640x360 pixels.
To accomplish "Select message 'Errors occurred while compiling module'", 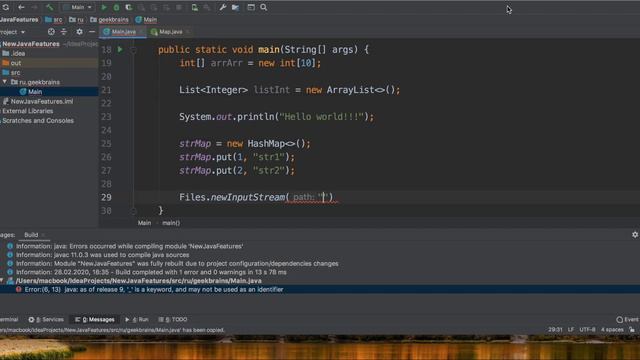I will coord(129,246).
